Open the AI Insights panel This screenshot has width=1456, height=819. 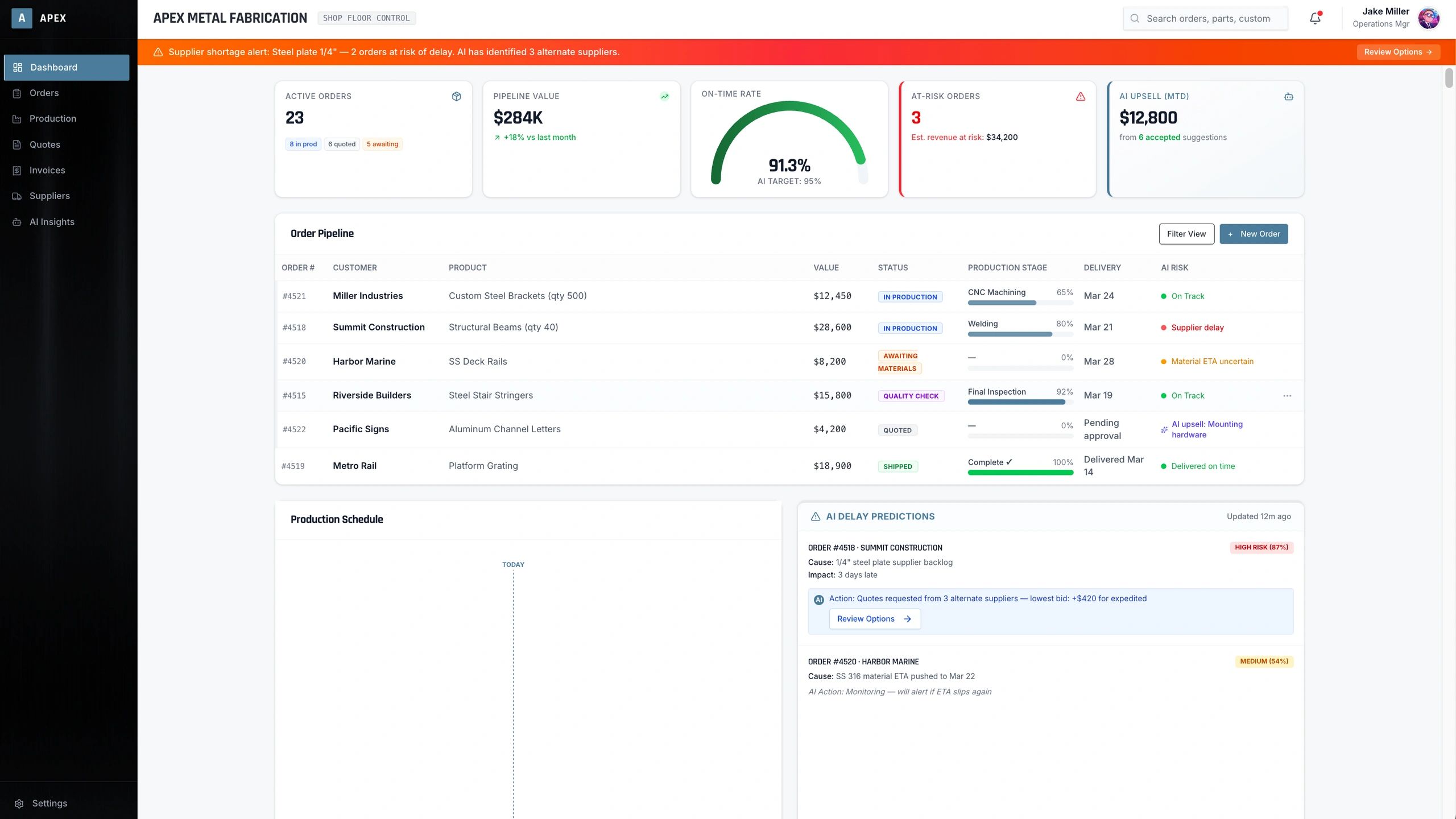click(52, 221)
